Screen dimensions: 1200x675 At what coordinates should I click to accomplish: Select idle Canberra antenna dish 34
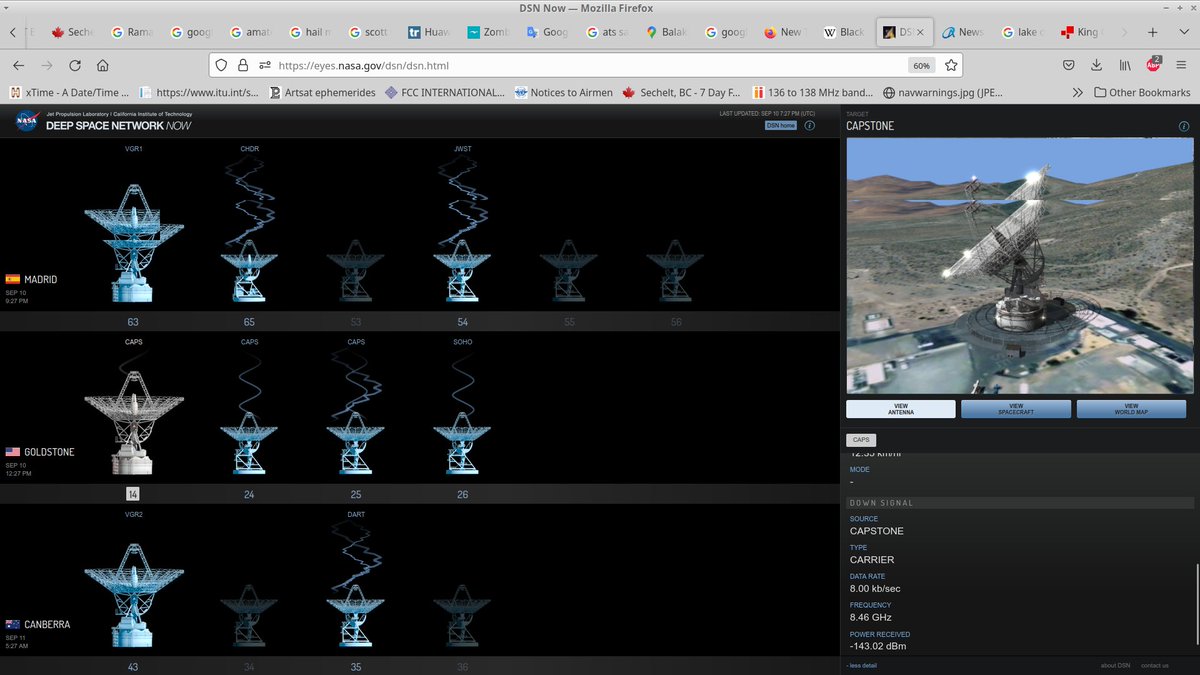(249, 616)
